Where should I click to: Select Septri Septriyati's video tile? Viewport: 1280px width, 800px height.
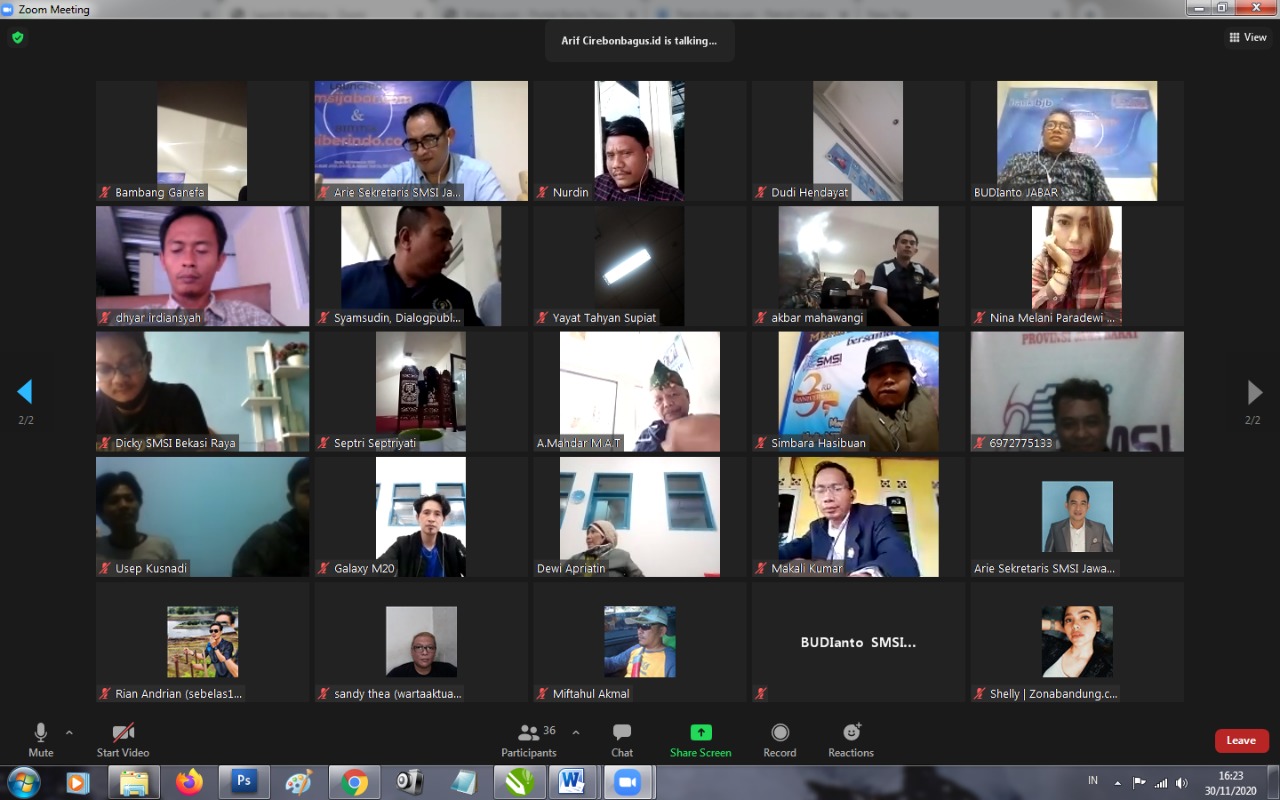pyautogui.click(x=421, y=392)
